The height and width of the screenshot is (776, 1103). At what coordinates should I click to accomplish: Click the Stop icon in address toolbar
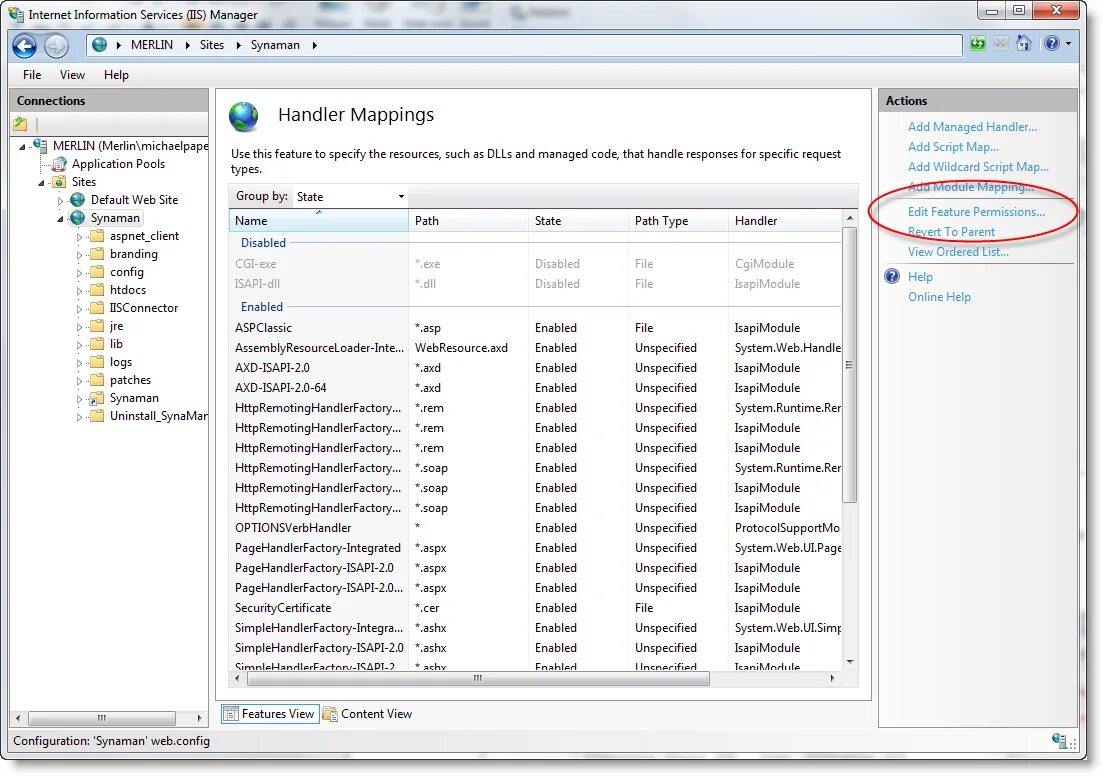click(x=1000, y=44)
